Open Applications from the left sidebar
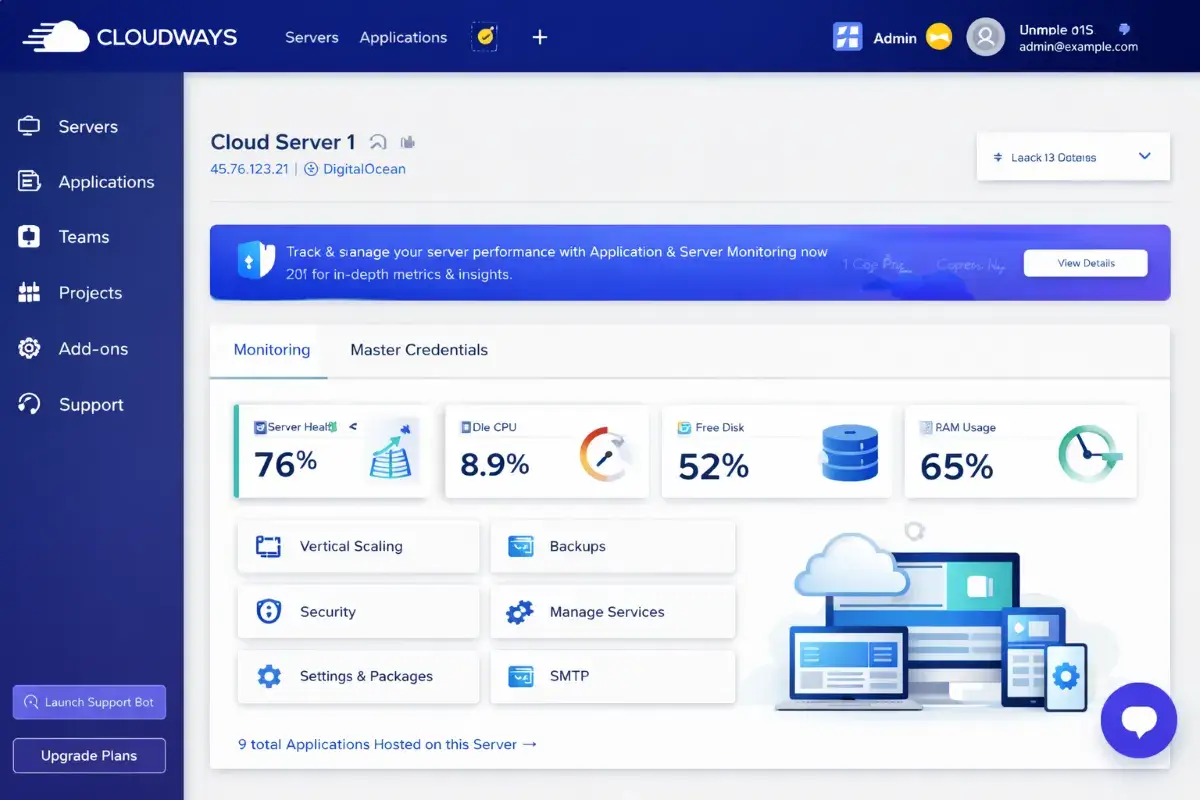 pyautogui.click(x=30, y=182)
